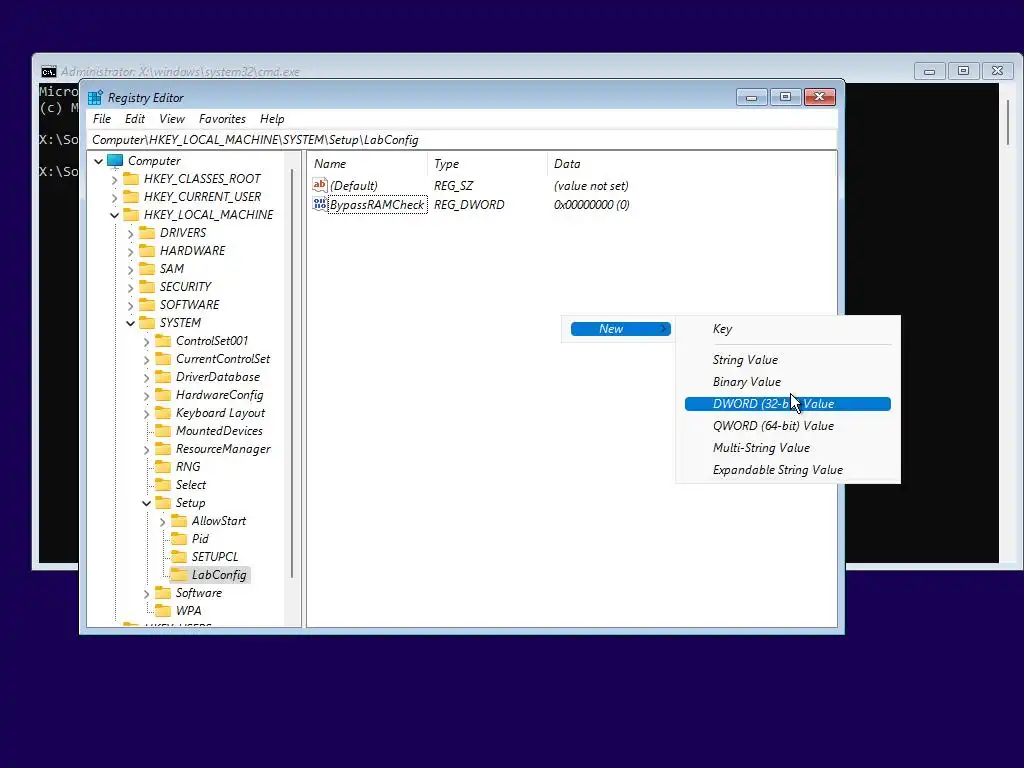Click the DriverDatabase folder icon
1024x768 pixels.
pyautogui.click(x=163, y=377)
